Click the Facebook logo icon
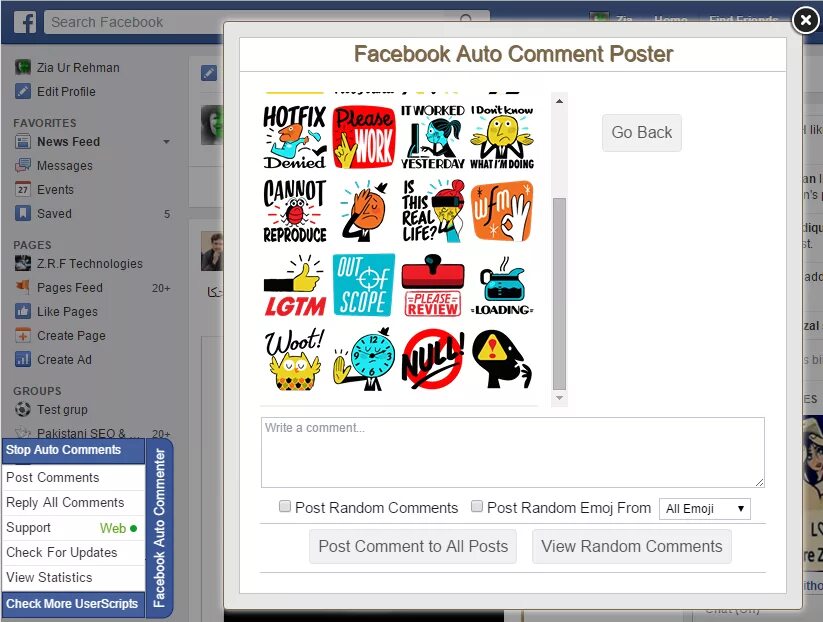Image resolution: width=823 pixels, height=622 pixels. [25, 22]
